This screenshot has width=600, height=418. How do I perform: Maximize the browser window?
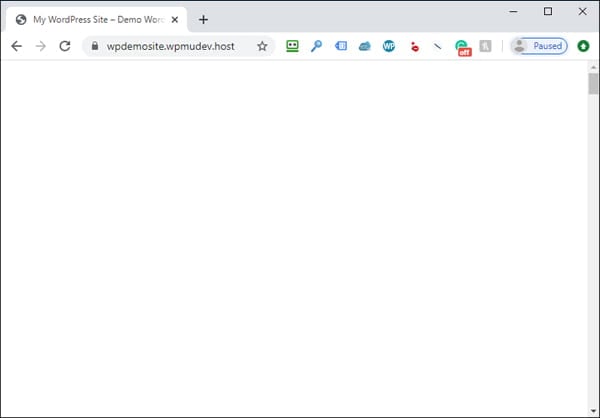[548, 11]
